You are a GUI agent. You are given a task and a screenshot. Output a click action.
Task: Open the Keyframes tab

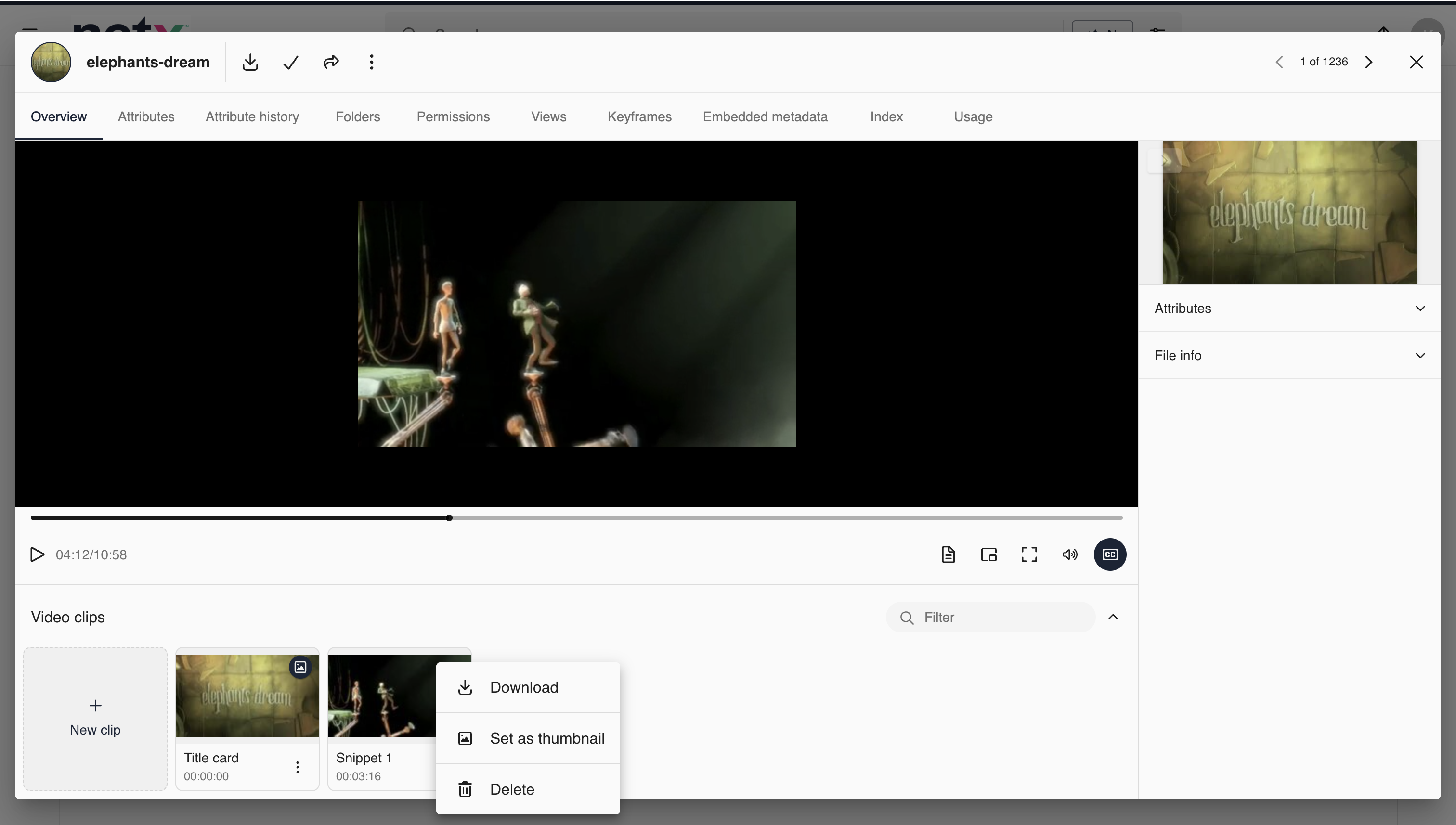(639, 117)
